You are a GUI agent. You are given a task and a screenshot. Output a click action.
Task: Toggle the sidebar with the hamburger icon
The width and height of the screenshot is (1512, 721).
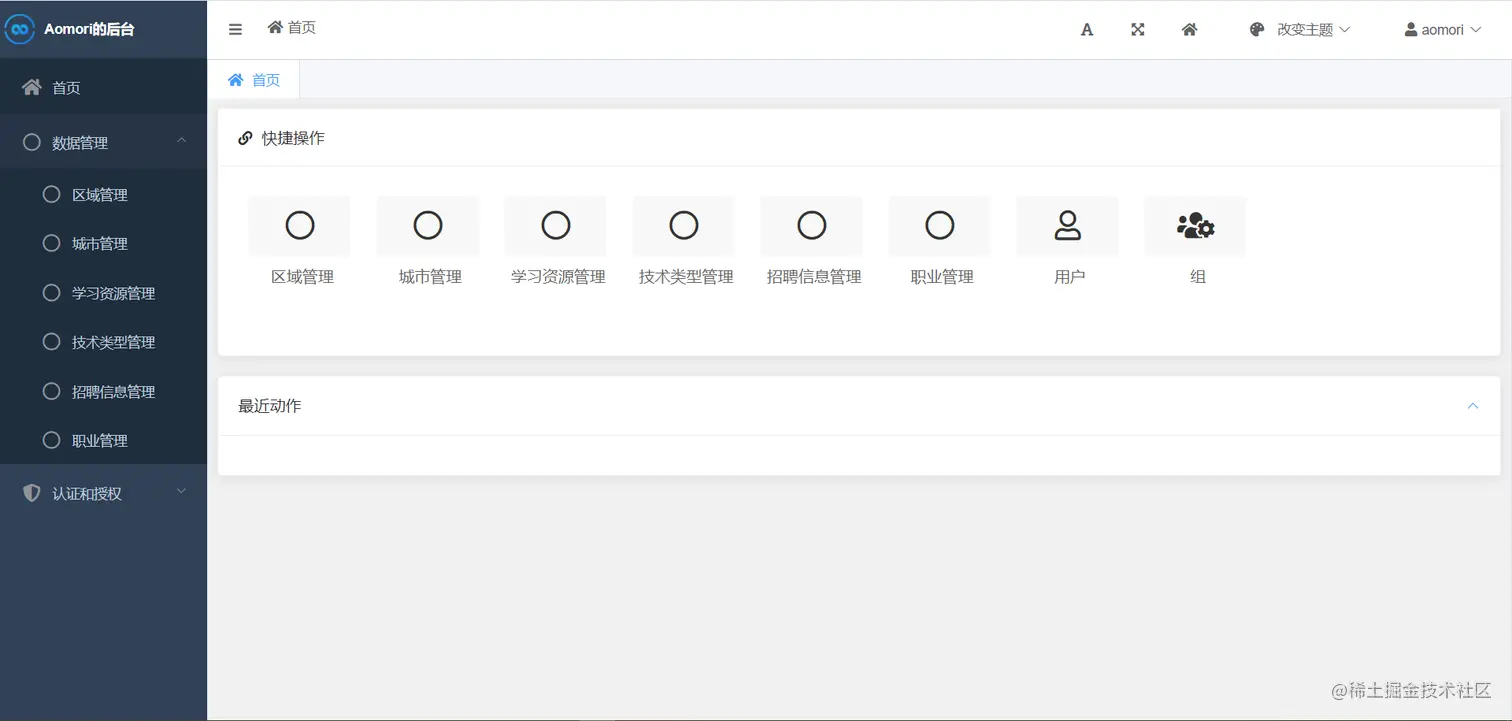point(235,29)
